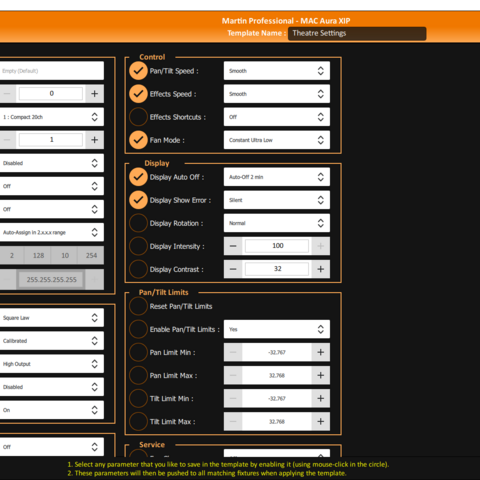Disable the Pan/Tilt Speed parameter circle
The height and width of the screenshot is (480, 480).
138,71
